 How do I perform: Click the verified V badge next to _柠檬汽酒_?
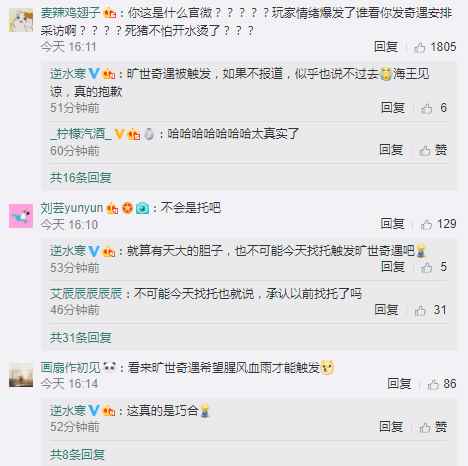tap(119, 135)
